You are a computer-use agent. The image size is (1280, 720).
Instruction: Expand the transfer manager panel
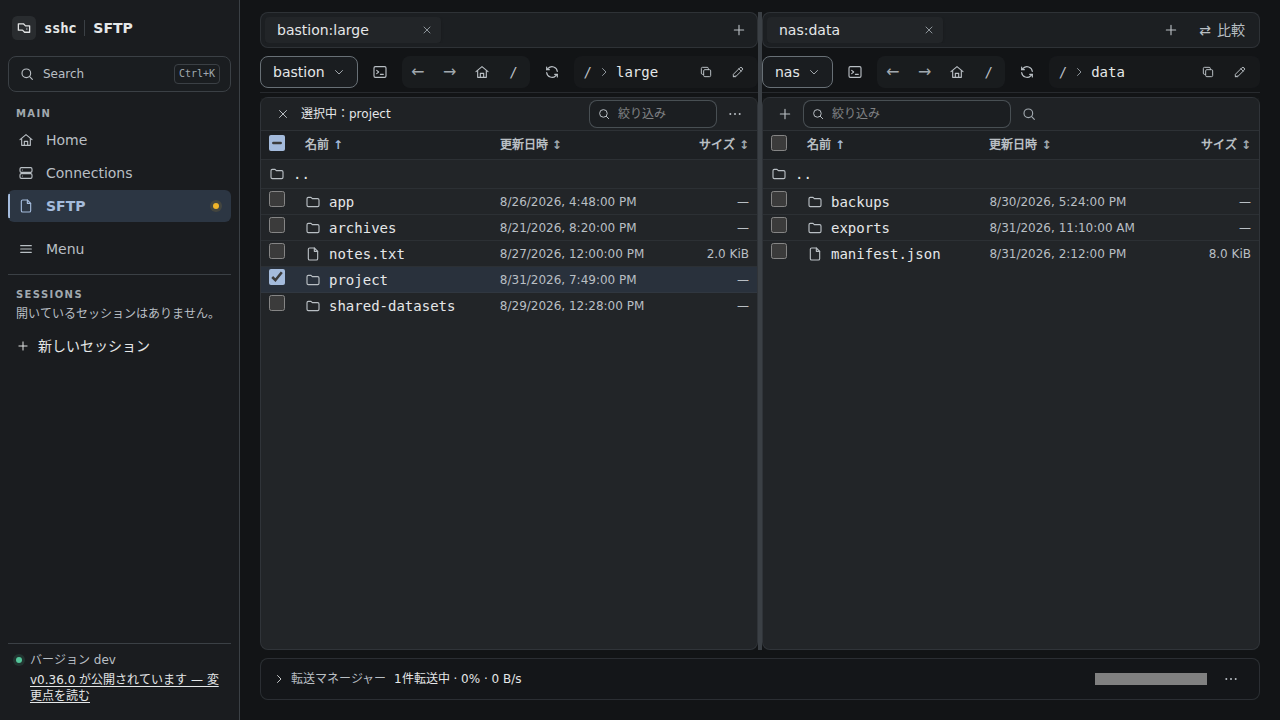tap(279, 679)
